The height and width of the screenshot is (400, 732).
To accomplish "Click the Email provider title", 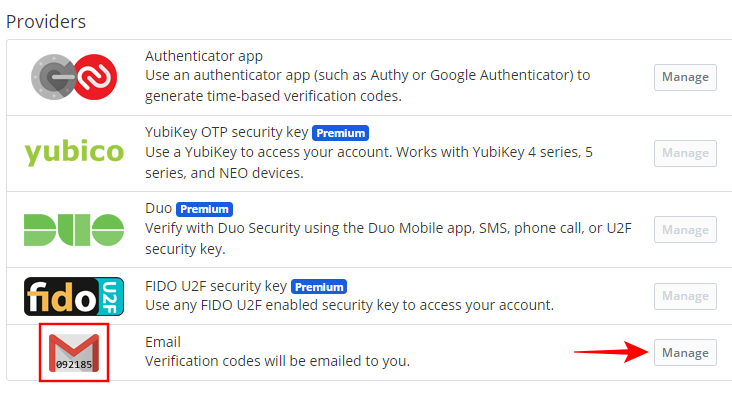I will pos(163,342).
